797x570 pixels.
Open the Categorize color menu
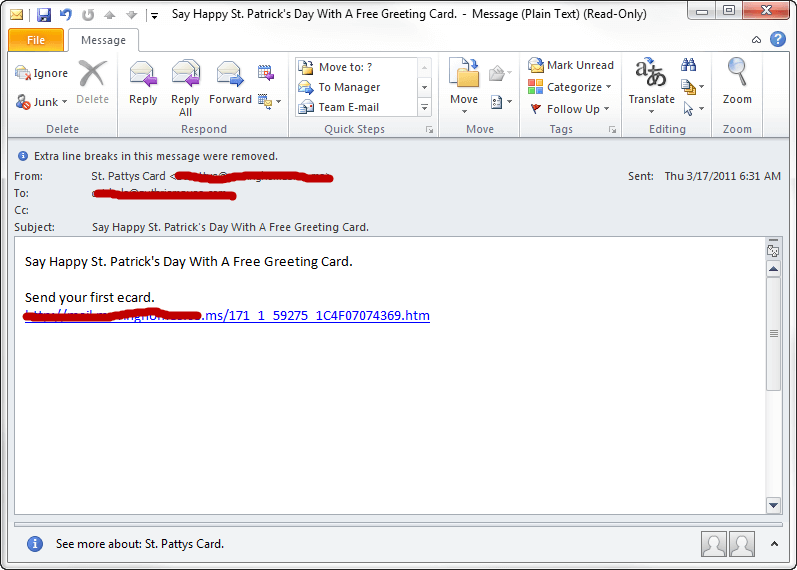click(569, 87)
